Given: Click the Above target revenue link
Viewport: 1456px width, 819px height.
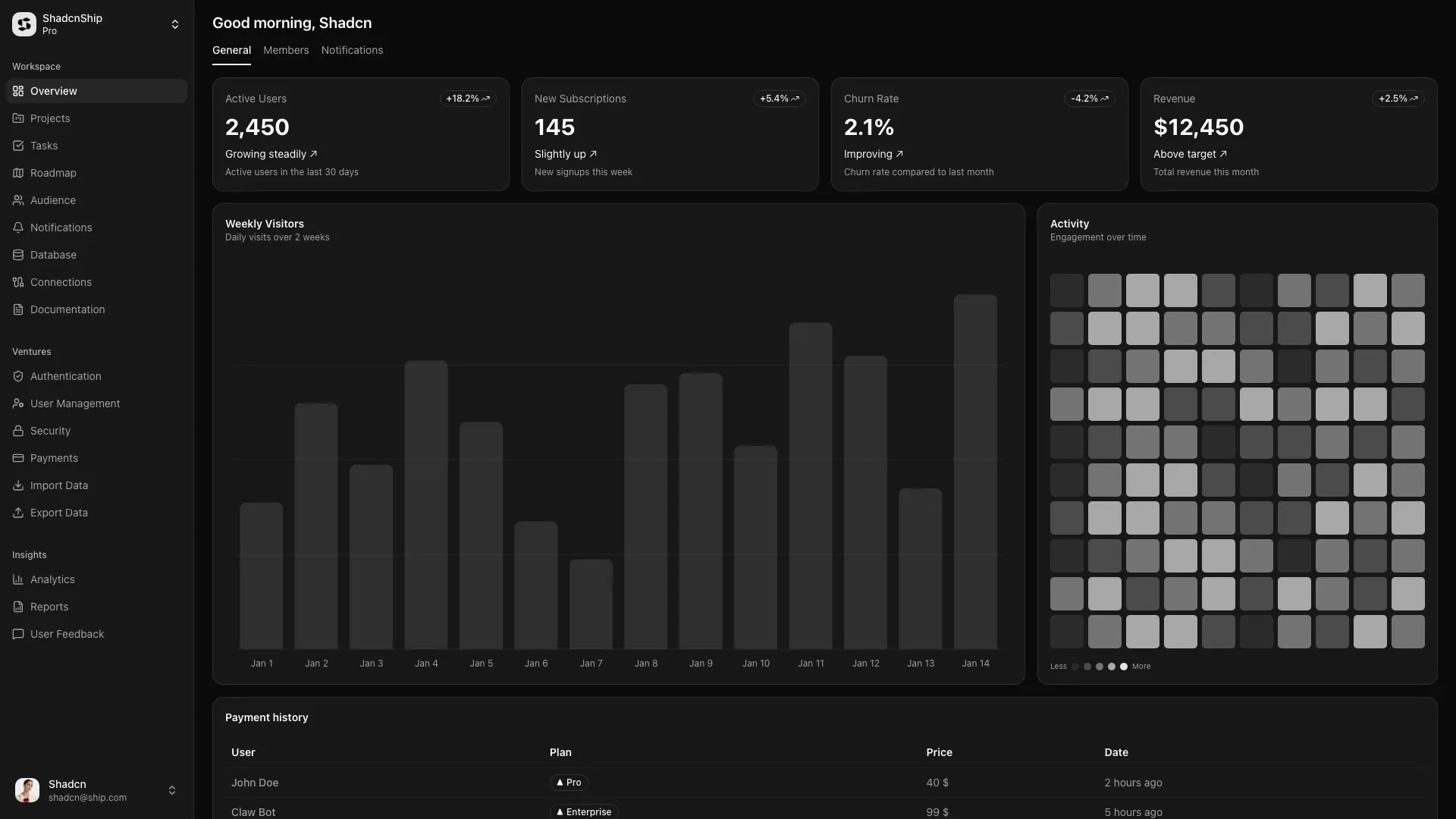Looking at the screenshot, I should click(1190, 153).
